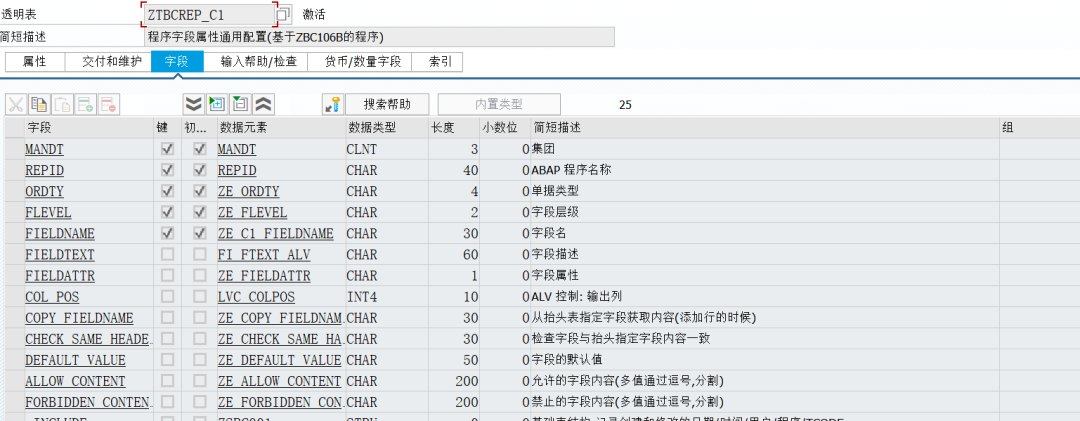Open the REPID field name link
This screenshot has width=1080, height=421.
[x=44, y=170]
